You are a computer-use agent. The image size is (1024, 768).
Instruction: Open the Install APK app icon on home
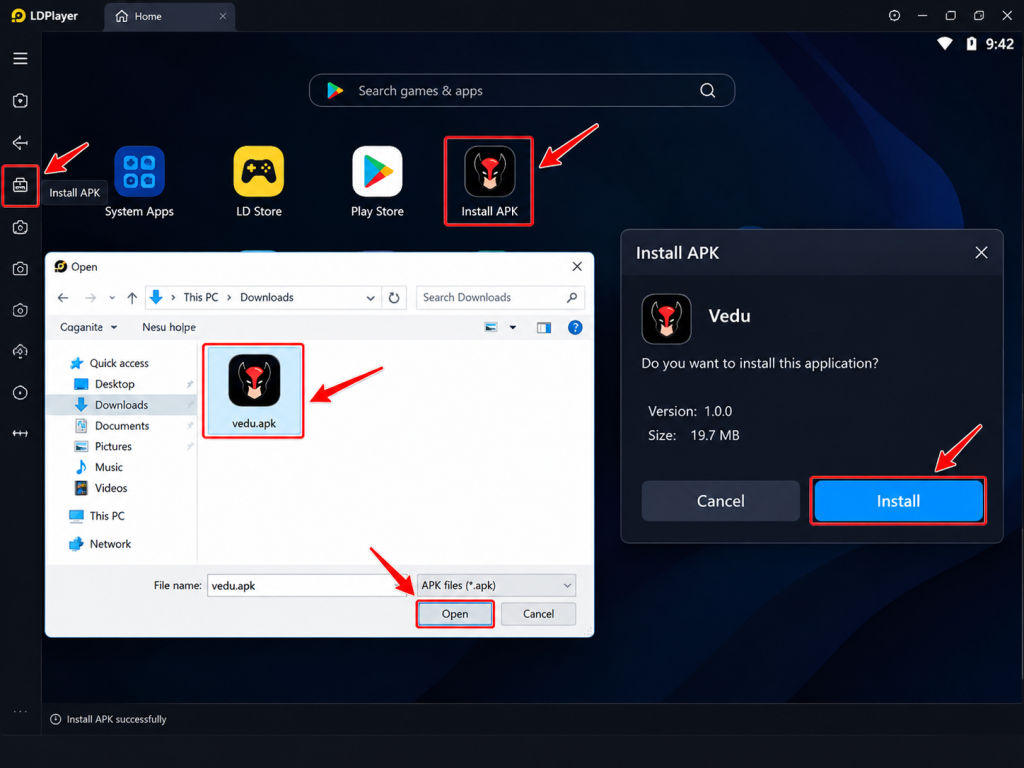pos(489,182)
